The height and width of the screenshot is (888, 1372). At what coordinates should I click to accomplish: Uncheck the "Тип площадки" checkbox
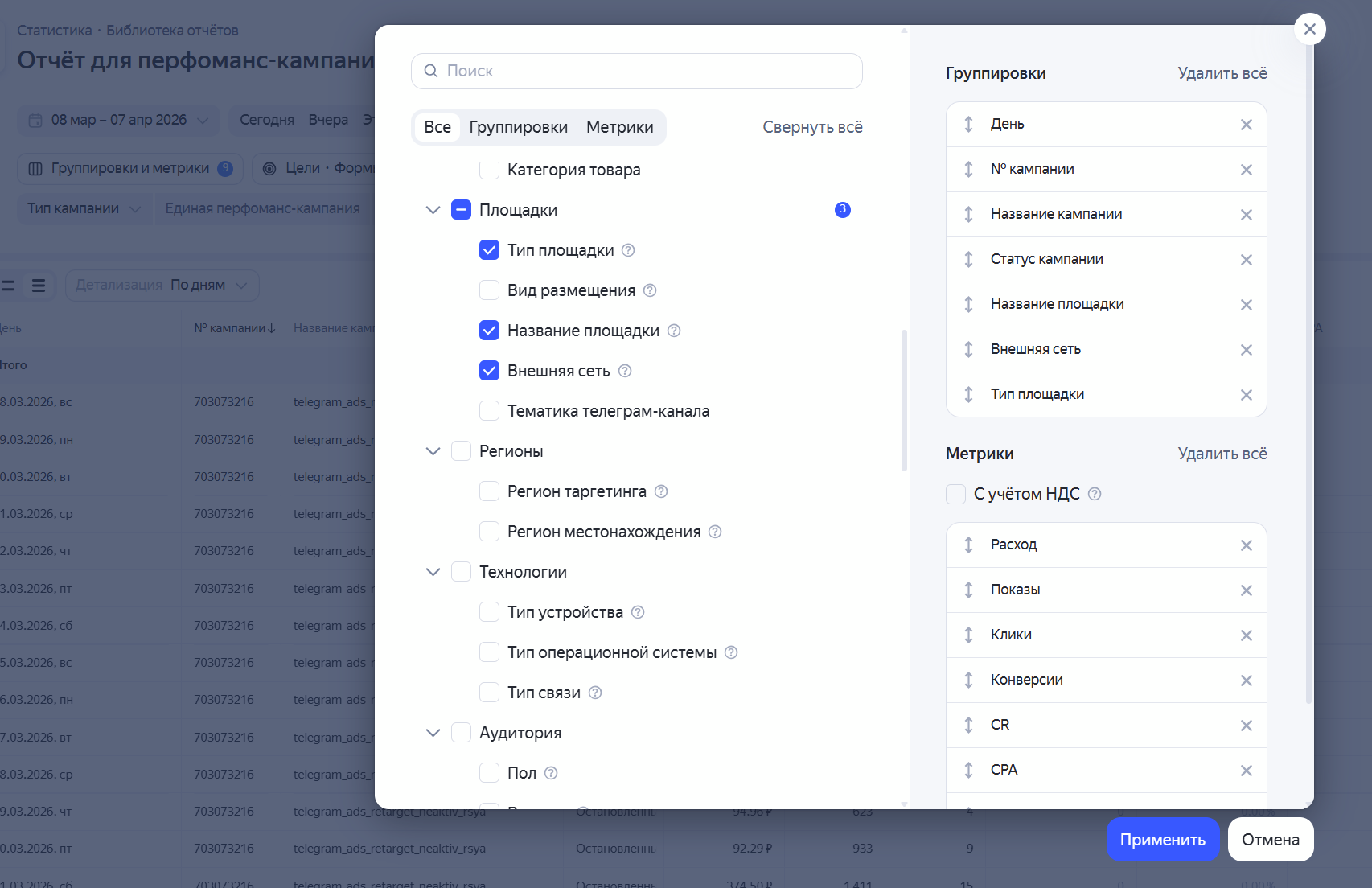(x=489, y=250)
